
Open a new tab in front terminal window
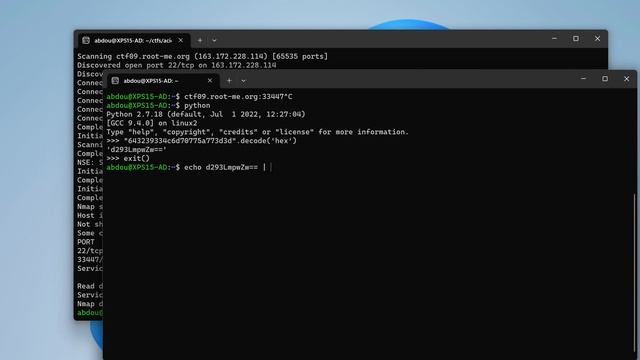point(229,81)
